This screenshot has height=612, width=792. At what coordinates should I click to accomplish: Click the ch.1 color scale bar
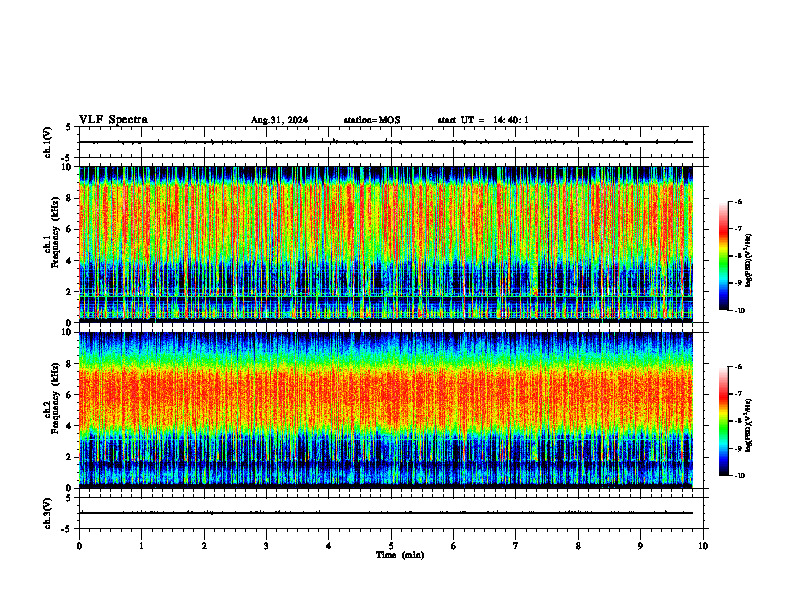(x=724, y=256)
